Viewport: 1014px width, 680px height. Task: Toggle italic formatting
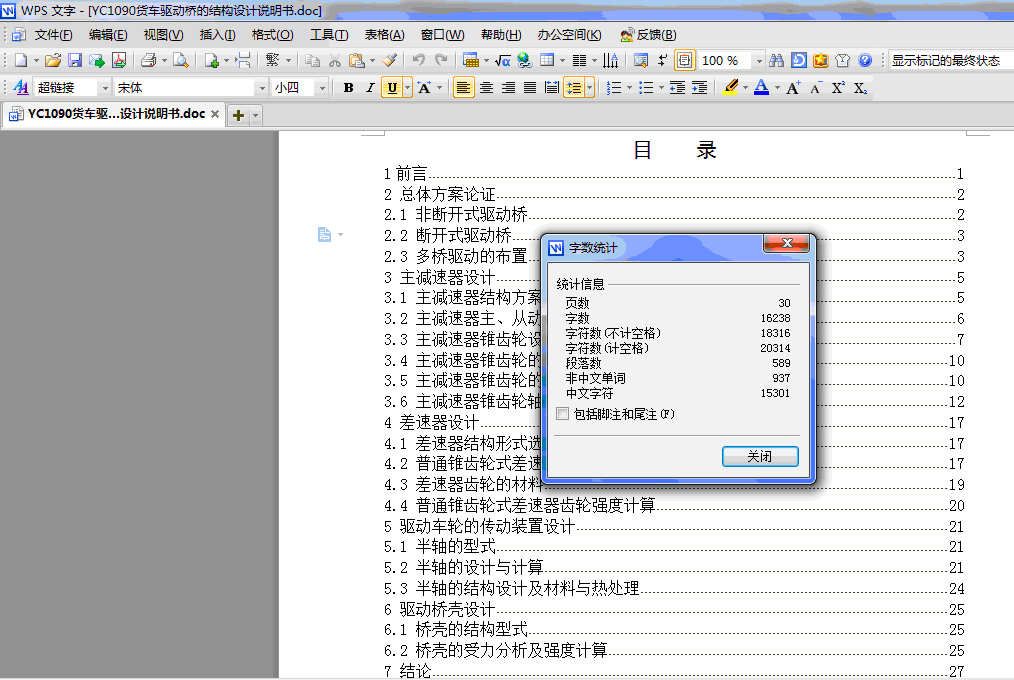370,88
